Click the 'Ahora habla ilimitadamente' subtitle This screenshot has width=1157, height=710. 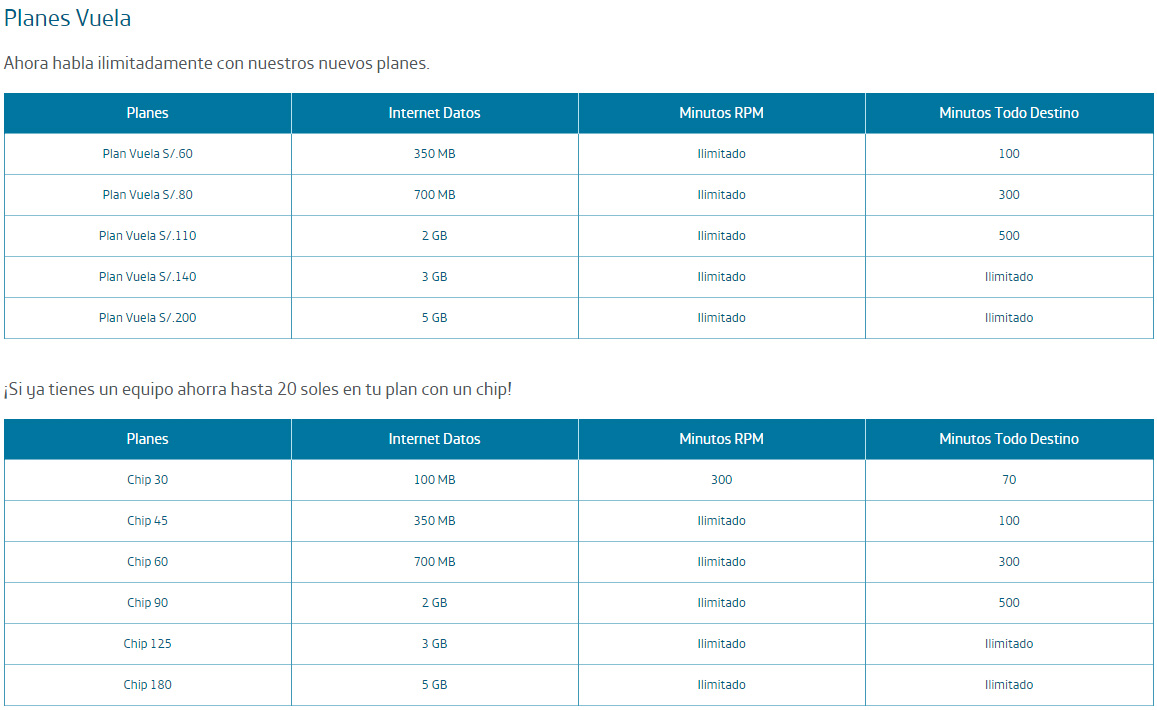pyautogui.click(x=216, y=63)
